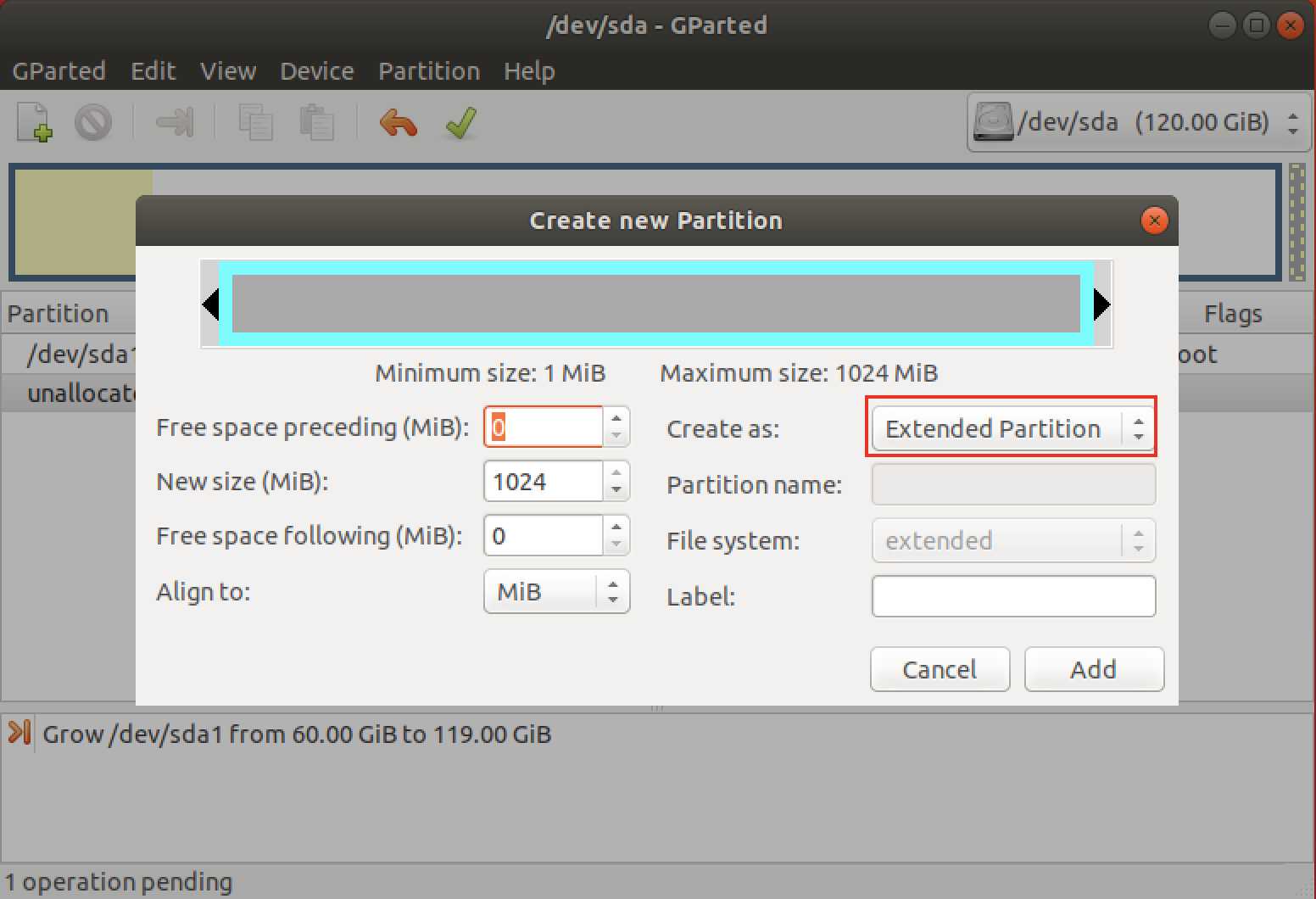Open the Partition menu
This screenshot has height=899, width=1316.
[429, 71]
